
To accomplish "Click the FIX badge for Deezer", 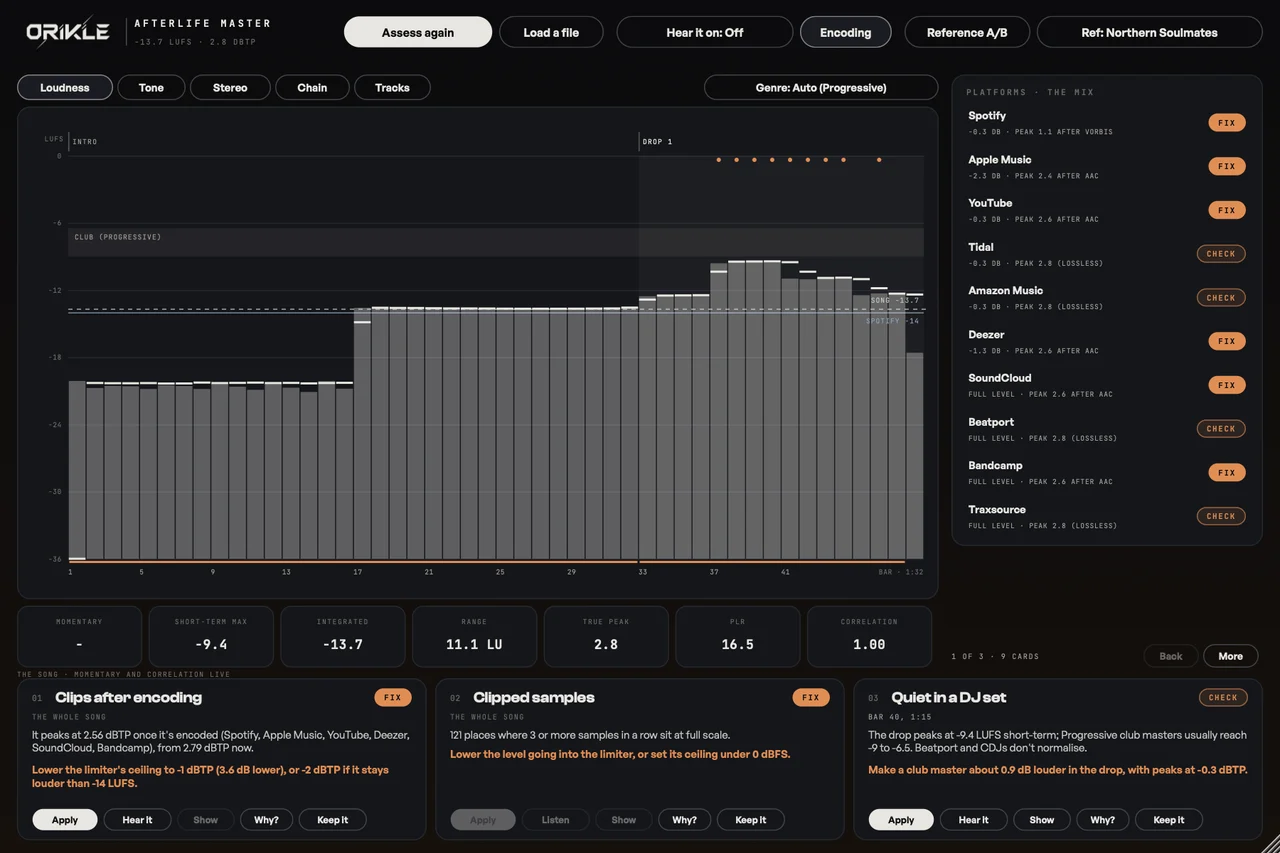I will point(1227,341).
